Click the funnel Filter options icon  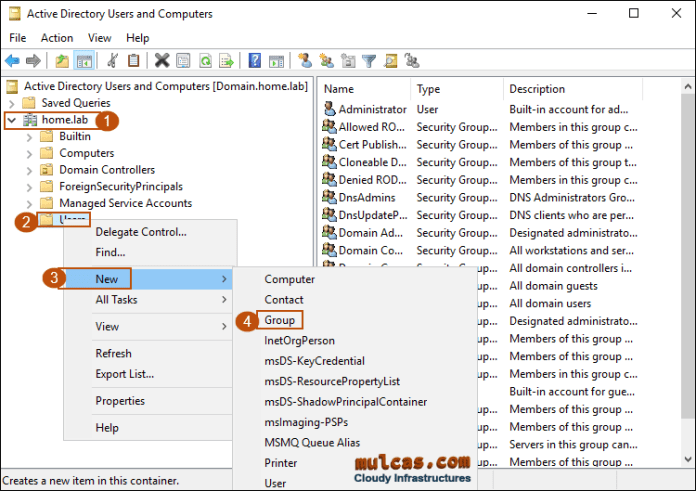point(369,60)
